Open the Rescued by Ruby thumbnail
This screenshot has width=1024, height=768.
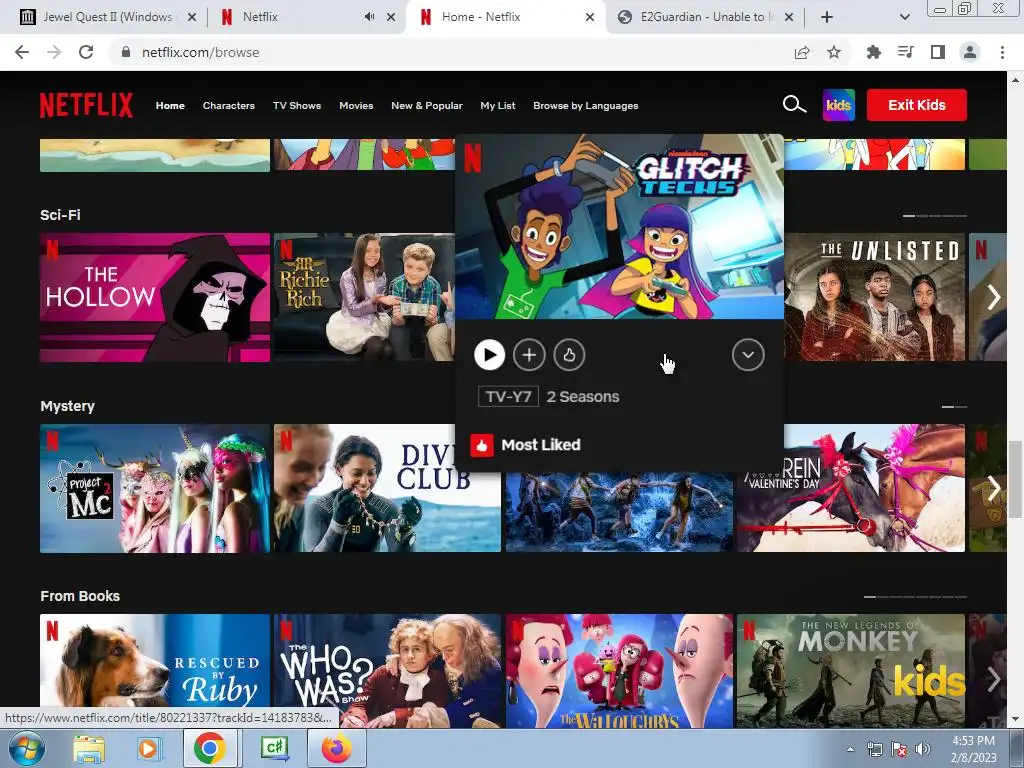click(x=155, y=671)
